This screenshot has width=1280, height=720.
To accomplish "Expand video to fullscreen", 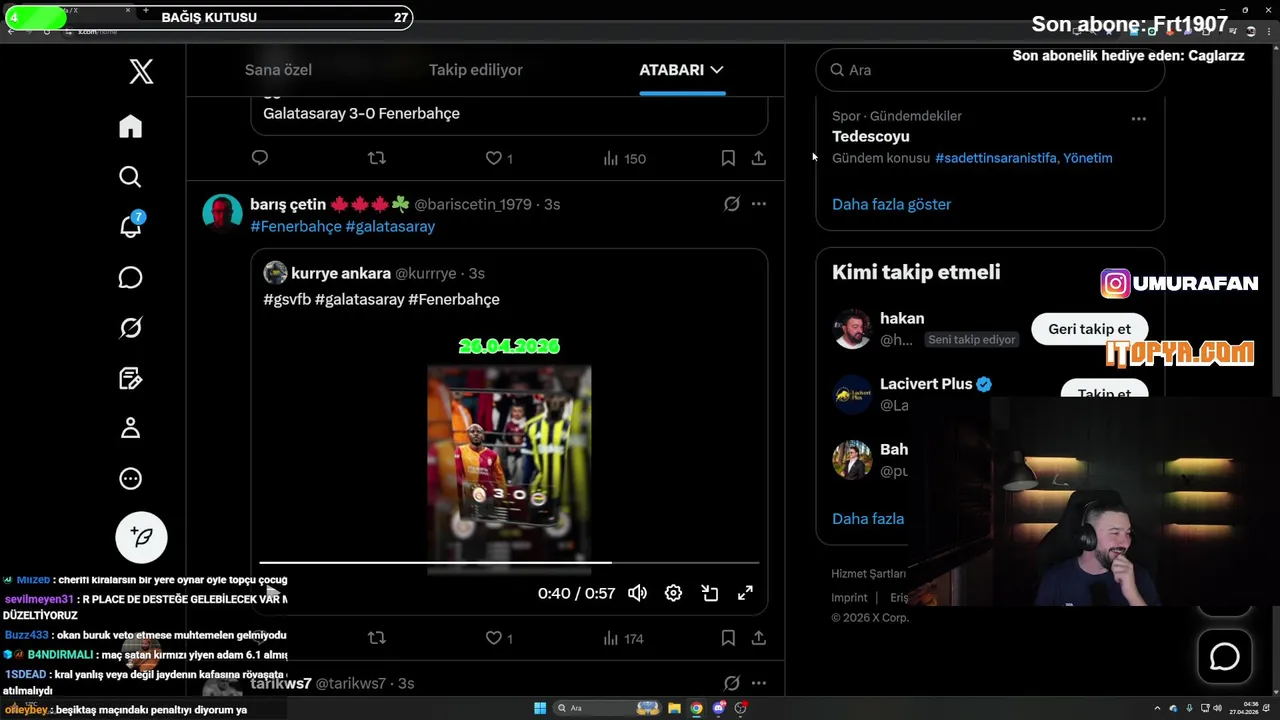I will [745, 593].
